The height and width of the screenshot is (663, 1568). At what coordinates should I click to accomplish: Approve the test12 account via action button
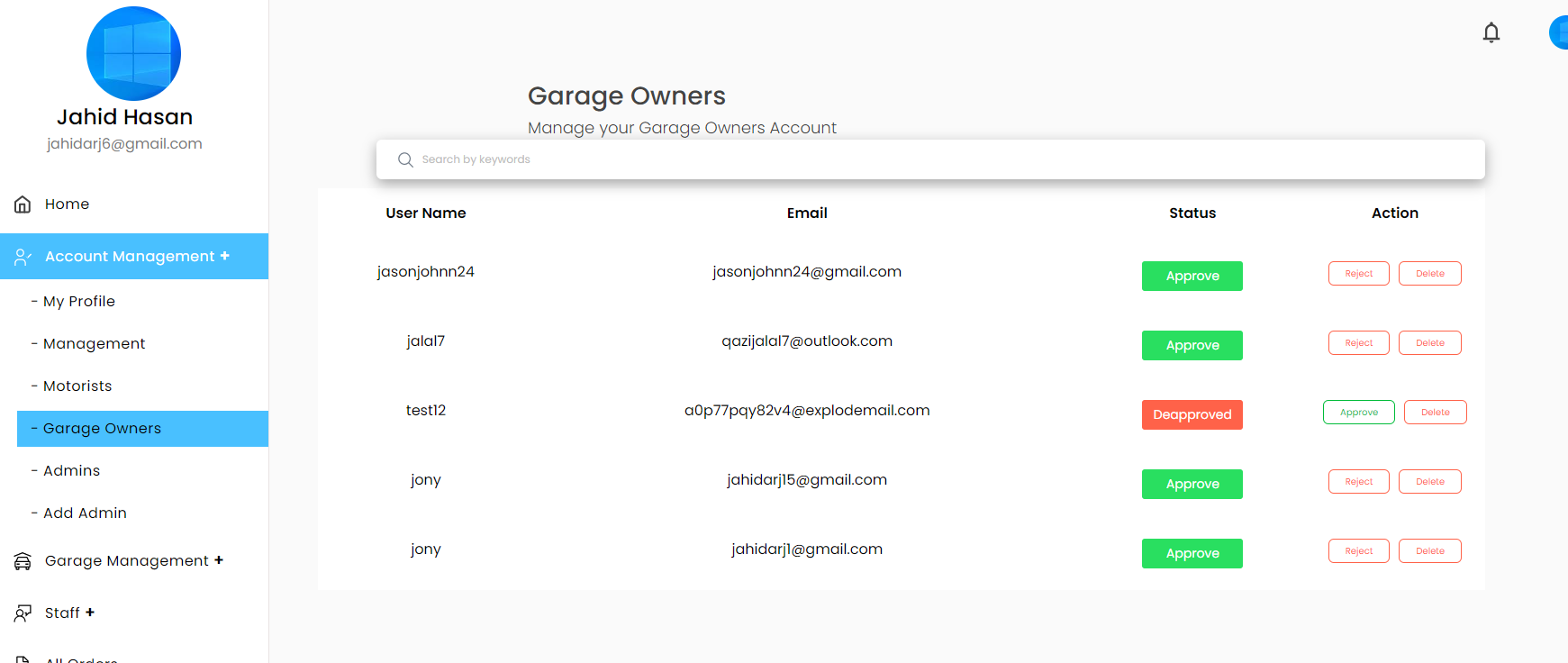tap(1358, 412)
